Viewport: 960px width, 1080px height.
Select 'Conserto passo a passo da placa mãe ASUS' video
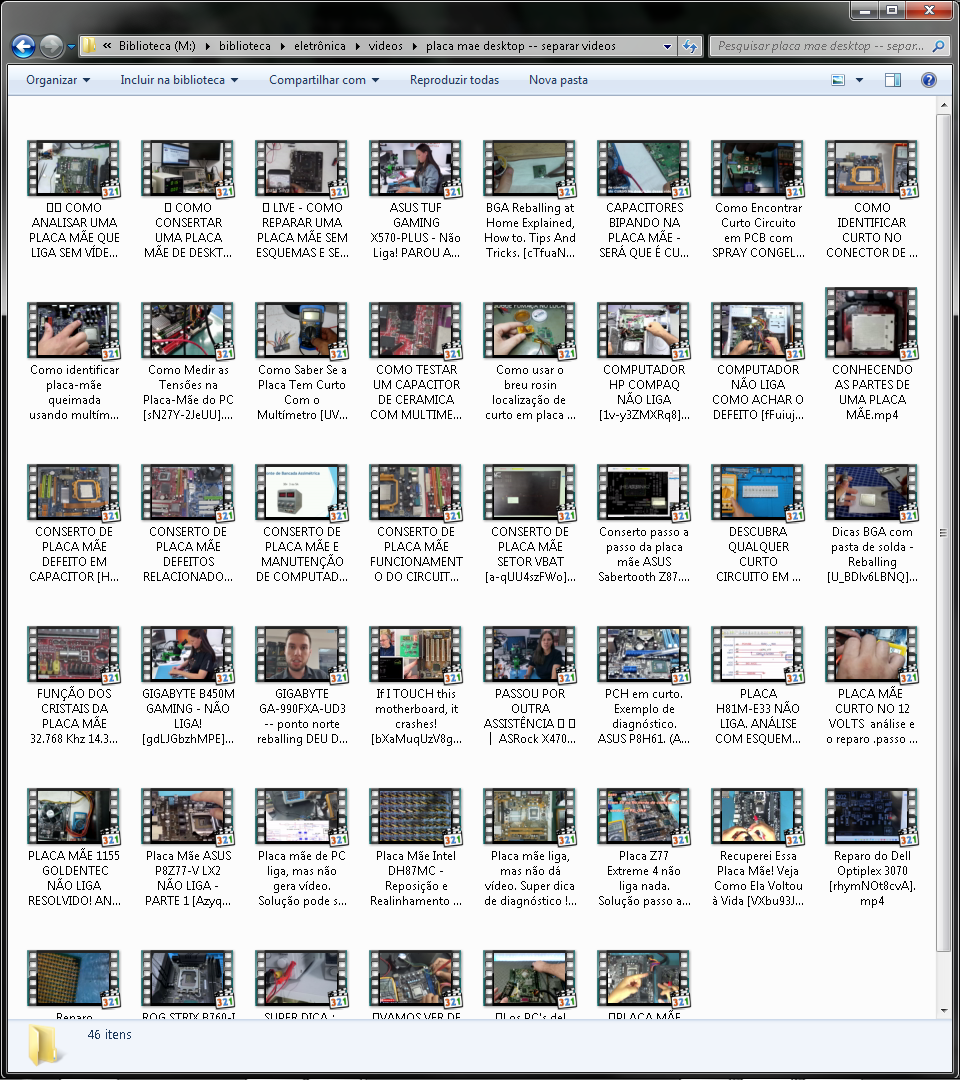pyautogui.click(x=644, y=523)
